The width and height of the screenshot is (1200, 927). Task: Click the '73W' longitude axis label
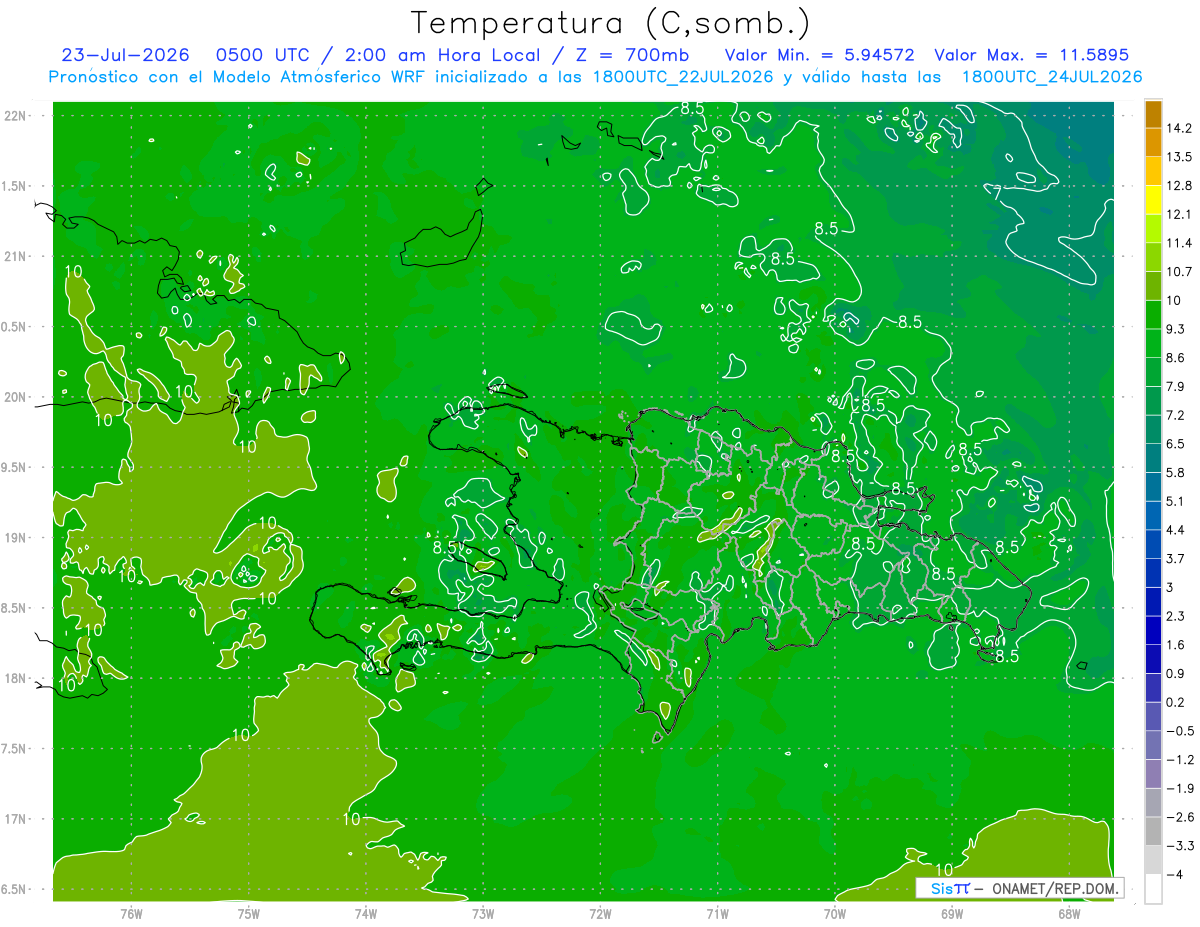(x=483, y=914)
